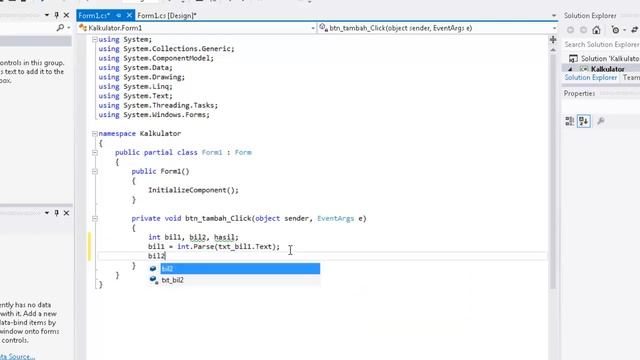Screen dimensions: 640x360
Task: Open the Toolbox window options dropdown
Action: pos(47,15)
